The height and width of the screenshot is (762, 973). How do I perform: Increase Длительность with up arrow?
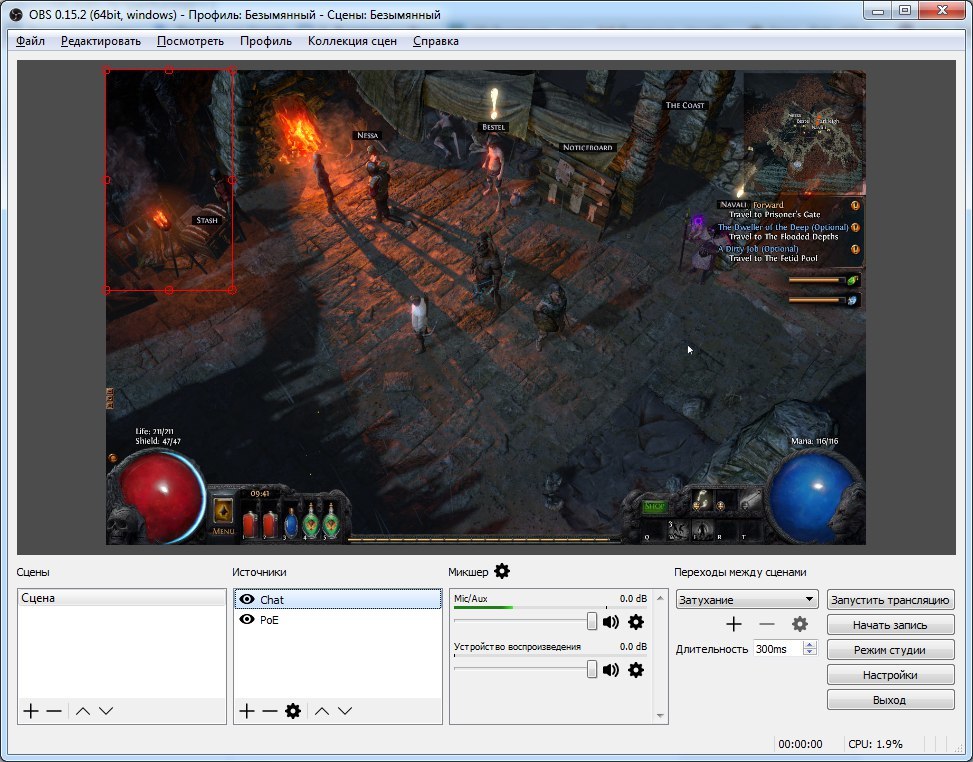pos(809,645)
